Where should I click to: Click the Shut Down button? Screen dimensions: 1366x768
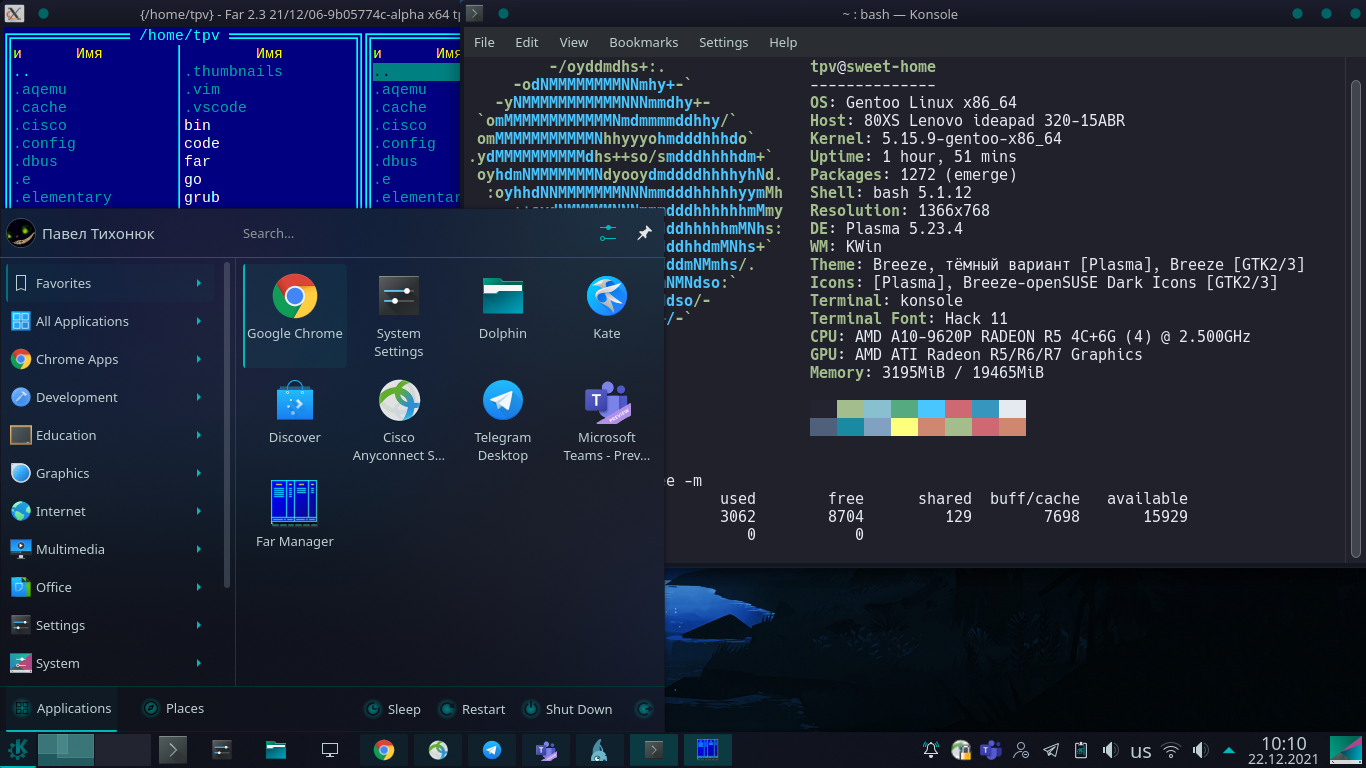pyautogui.click(x=566, y=709)
